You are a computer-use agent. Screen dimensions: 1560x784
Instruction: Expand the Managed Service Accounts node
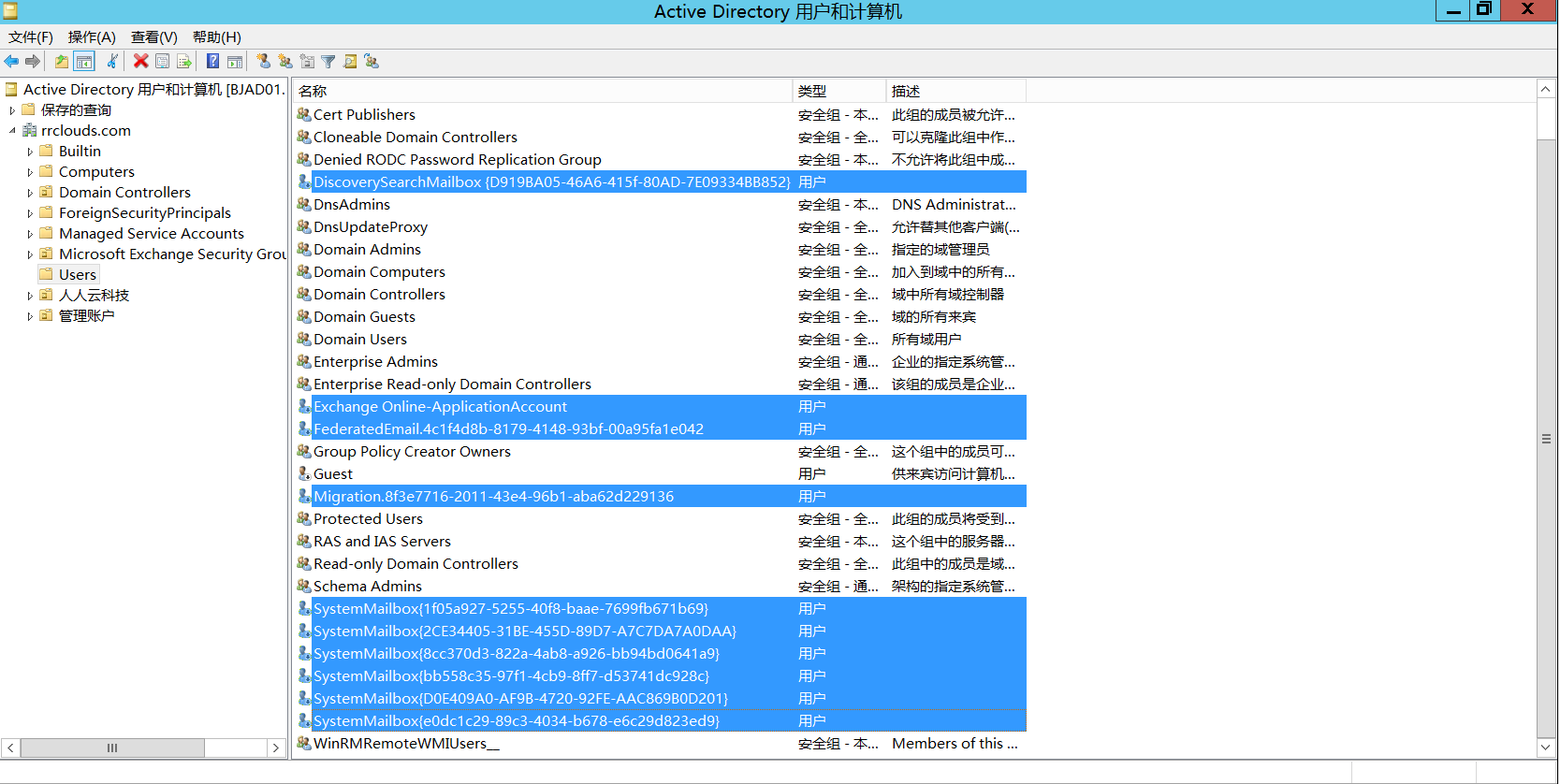(30, 234)
